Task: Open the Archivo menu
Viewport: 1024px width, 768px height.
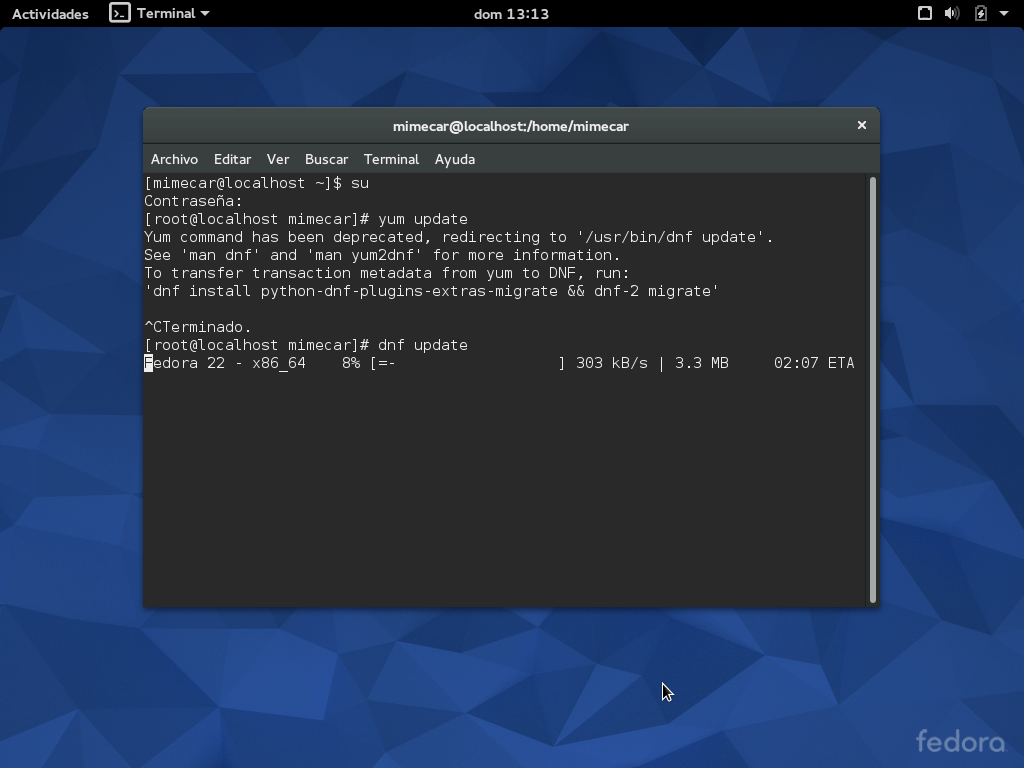Action: (174, 159)
